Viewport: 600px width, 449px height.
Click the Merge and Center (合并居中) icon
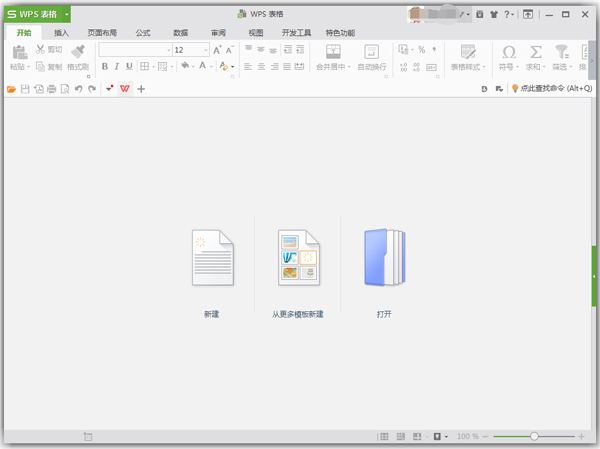tap(333, 52)
